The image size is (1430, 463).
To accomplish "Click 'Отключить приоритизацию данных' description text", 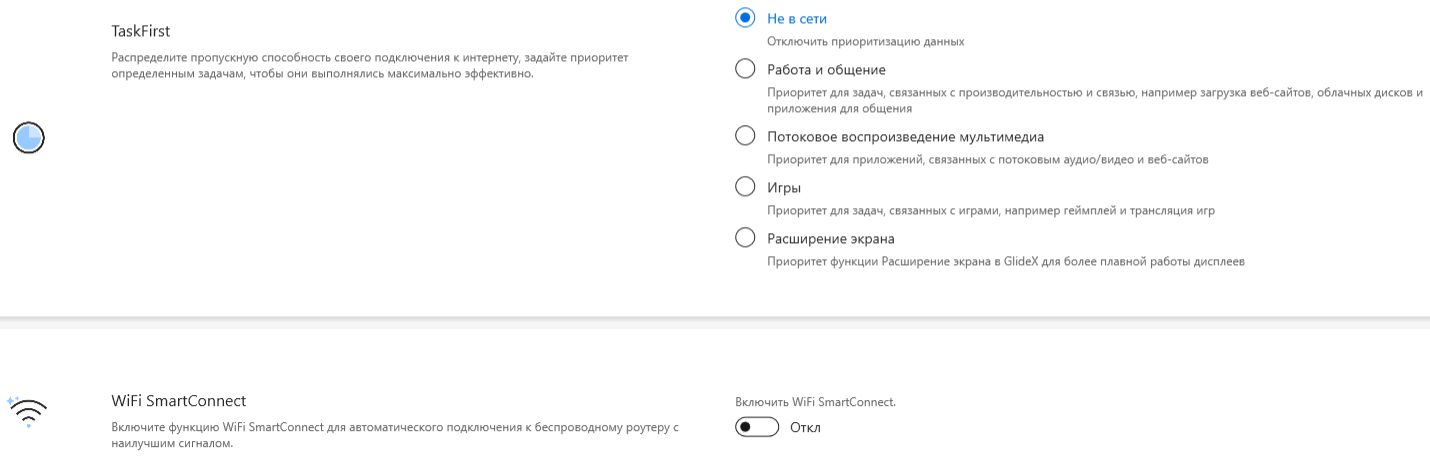I will tap(865, 42).
